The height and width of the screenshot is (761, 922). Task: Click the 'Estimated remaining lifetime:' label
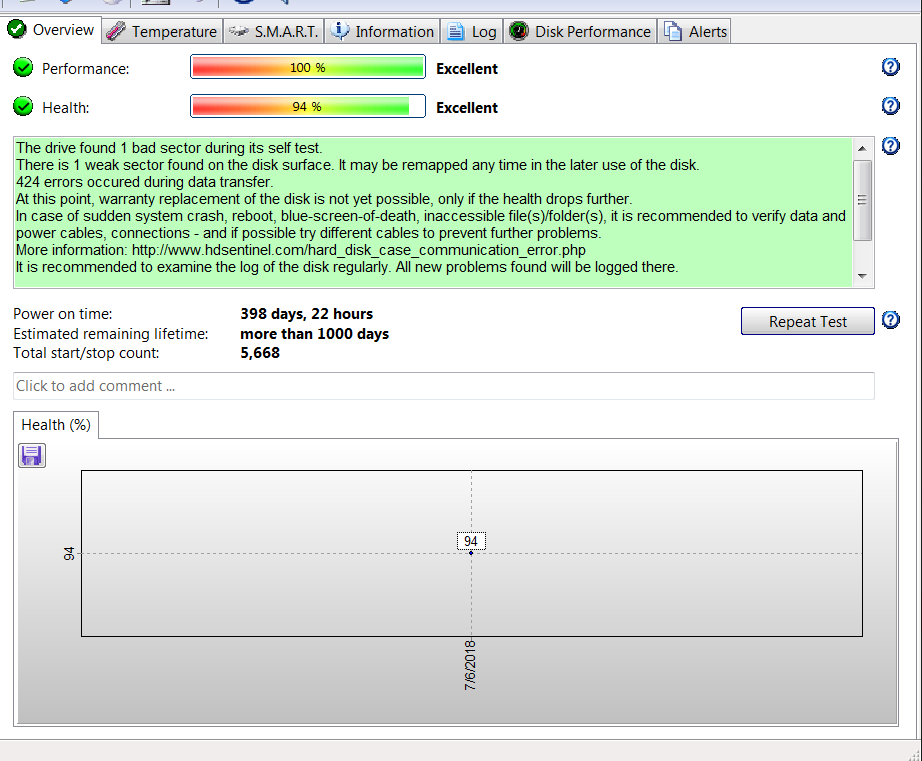[x=111, y=334]
